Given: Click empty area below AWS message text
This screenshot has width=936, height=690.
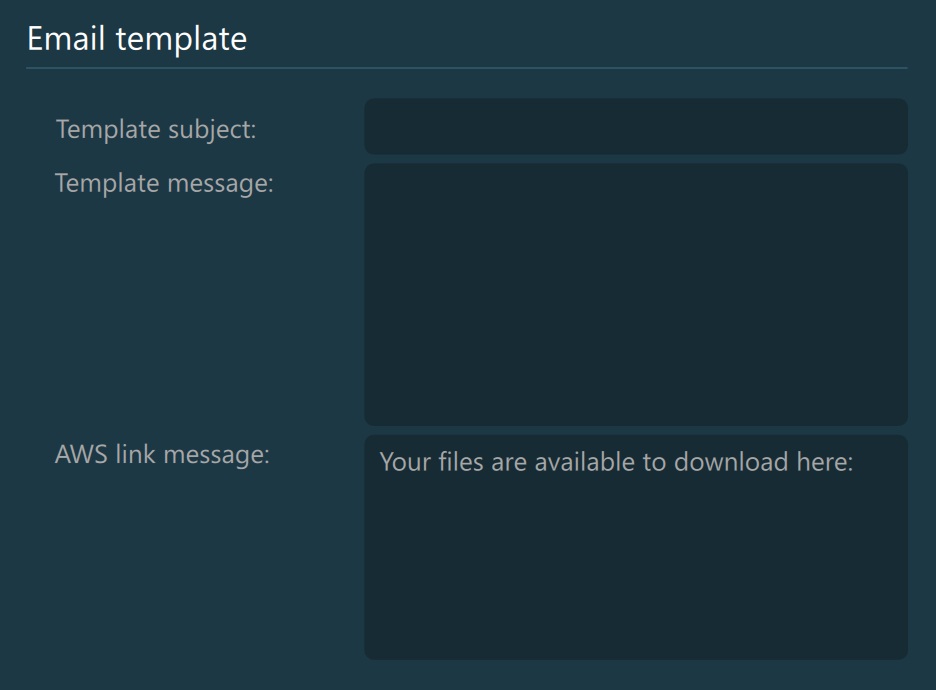Looking at the screenshot, I should (635, 590).
